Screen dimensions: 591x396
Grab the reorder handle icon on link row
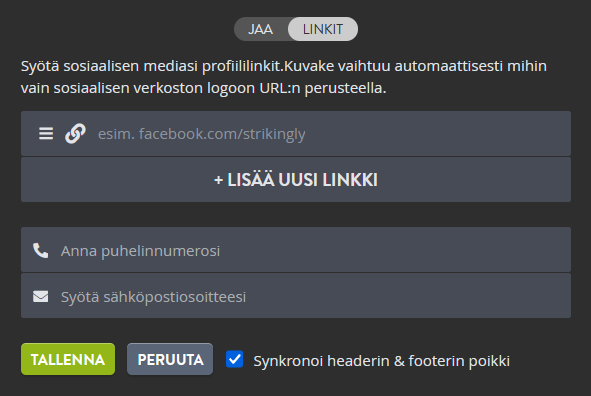click(46, 133)
